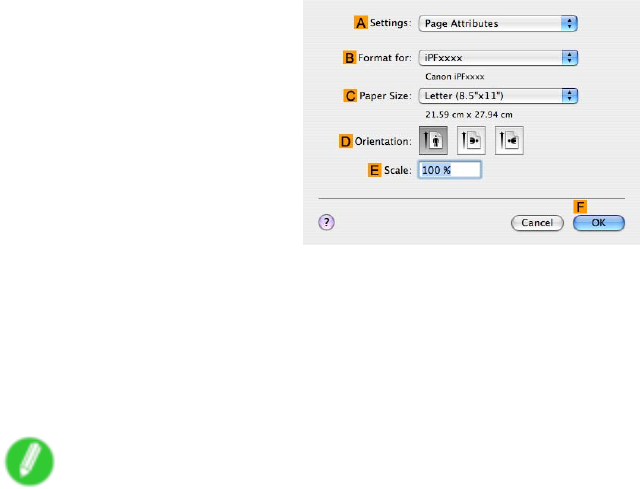Click the orange E marker label
Image resolution: width=640 pixels, height=489 pixels.
[374, 170]
